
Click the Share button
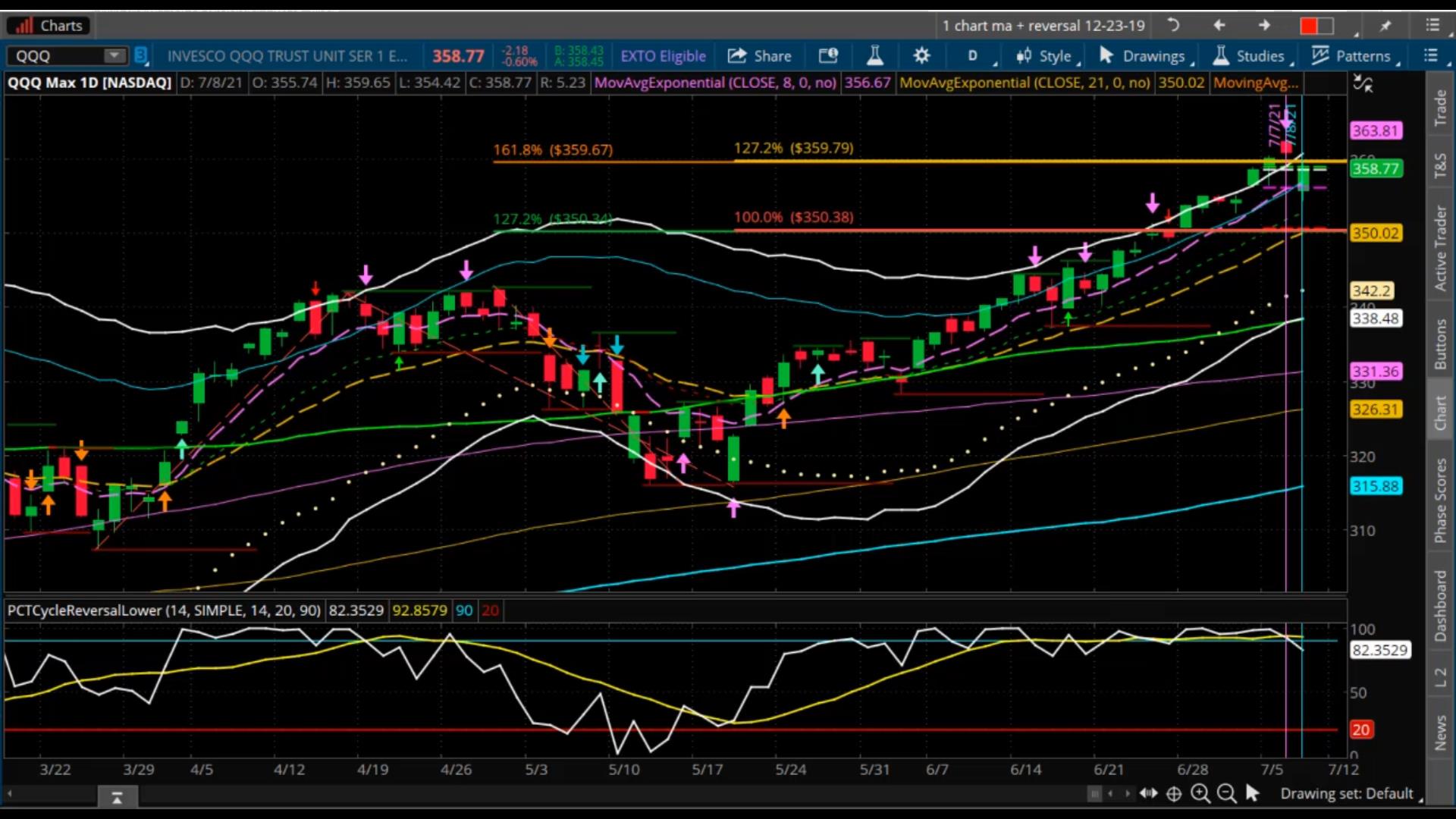760,56
